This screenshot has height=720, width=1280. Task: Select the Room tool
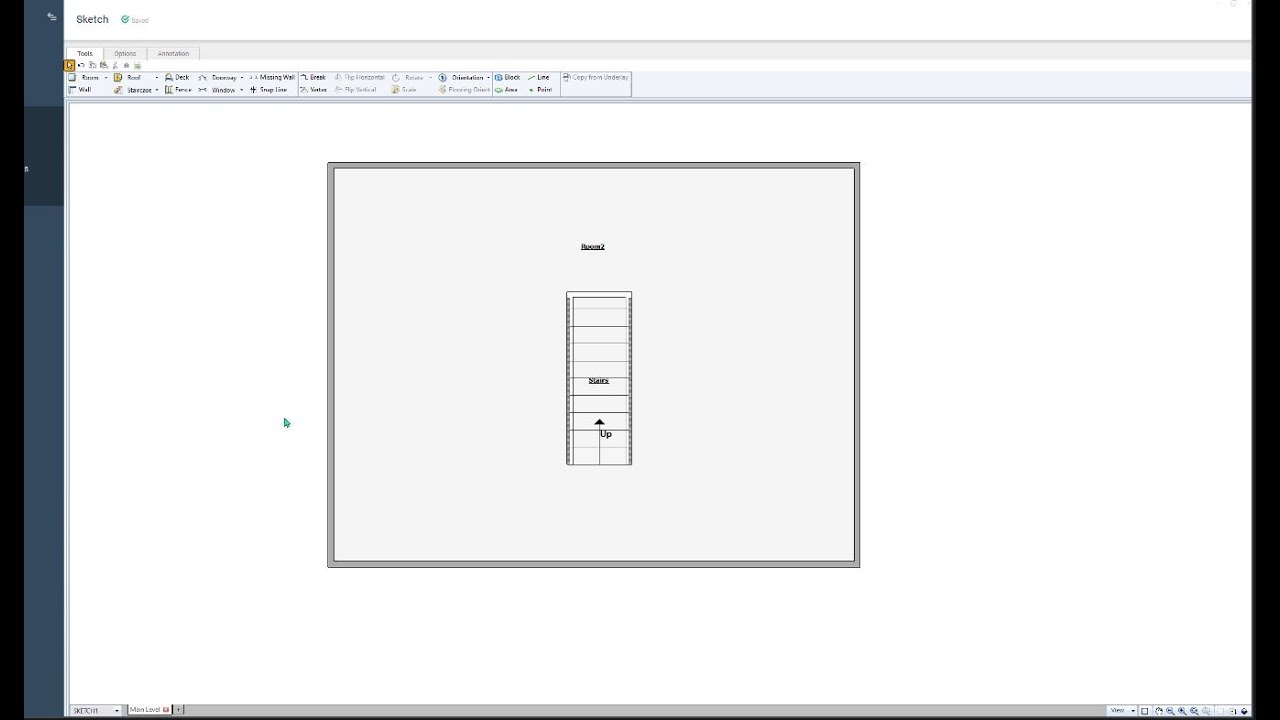pos(84,77)
